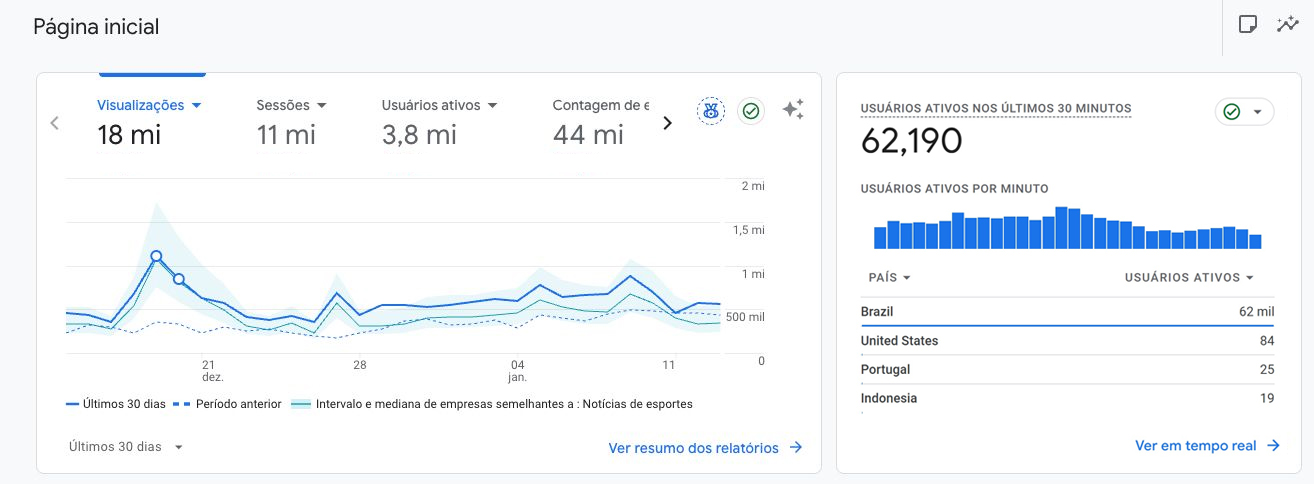Open the AI insights sparkle icon

pyautogui.click(x=793, y=110)
